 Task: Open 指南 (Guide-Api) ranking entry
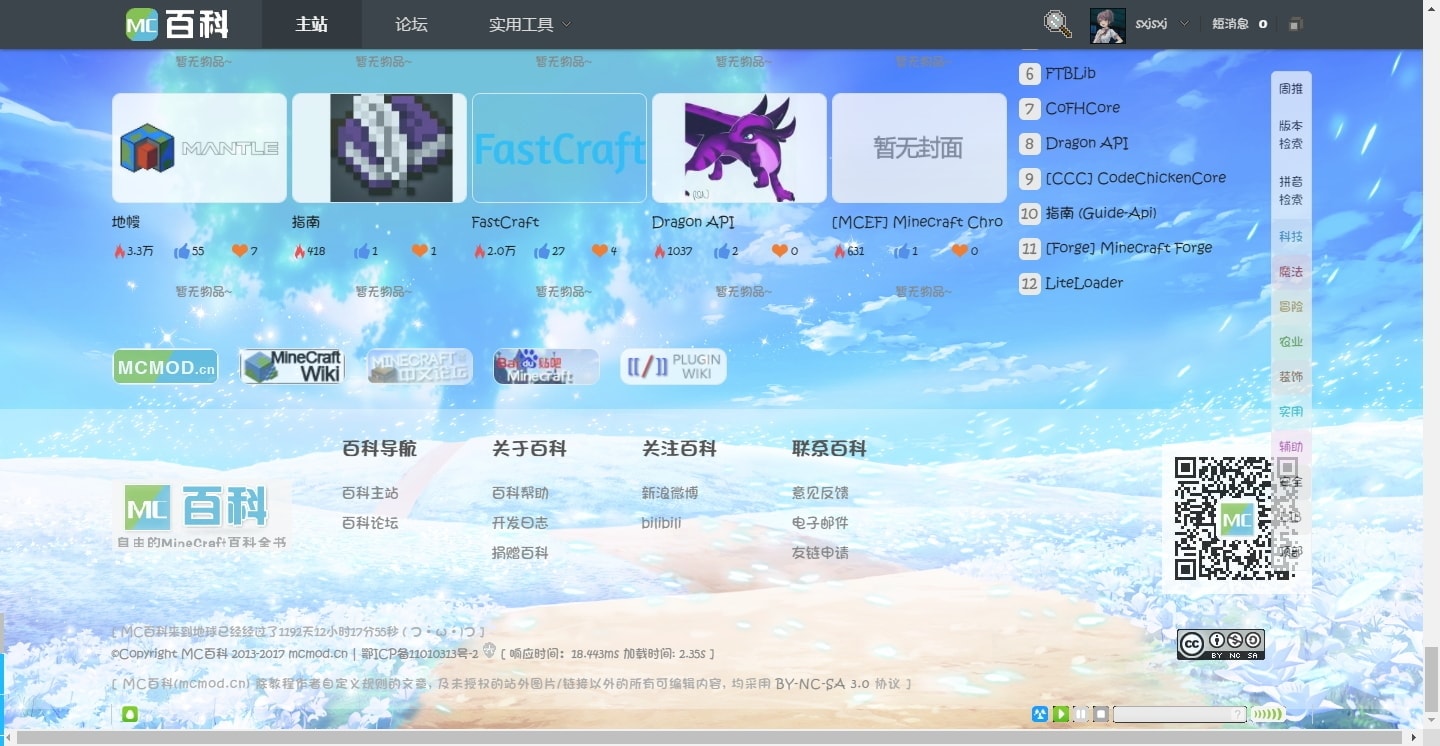click(x=1100, y=213)
